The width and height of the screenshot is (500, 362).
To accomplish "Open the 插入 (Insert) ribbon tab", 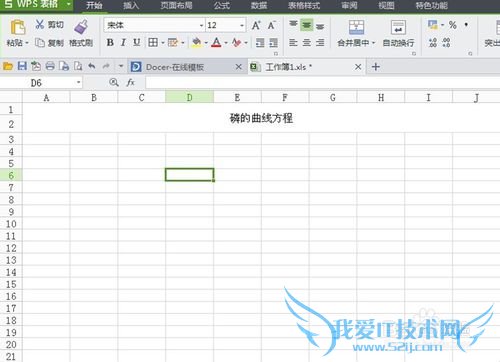I will click(x=131, y=5).
